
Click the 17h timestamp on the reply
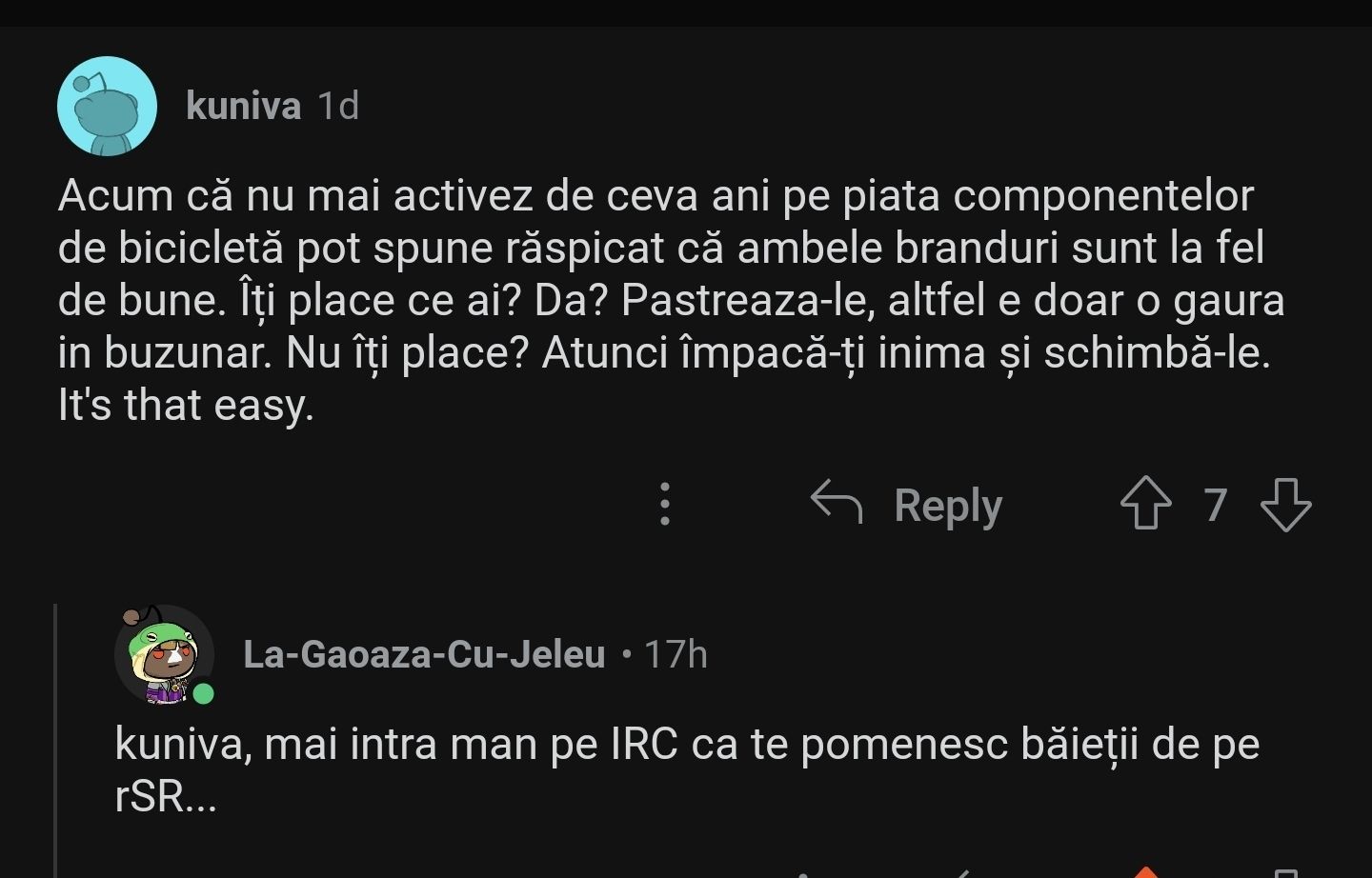(676, 654)
